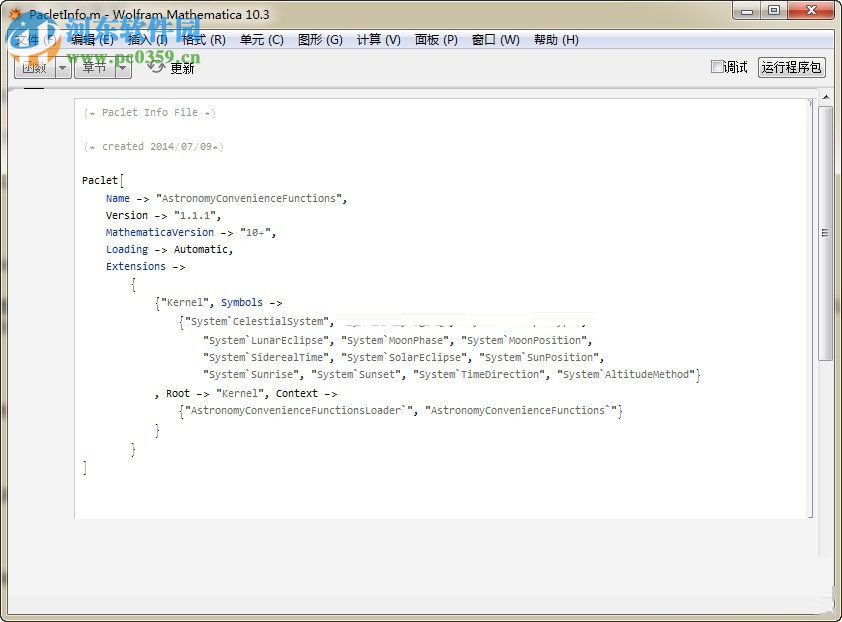Image resolution: width=842 pixels, height=622 pixels.
Task: Click the MathematicaVersion symbol link
Action: (160, 232)
